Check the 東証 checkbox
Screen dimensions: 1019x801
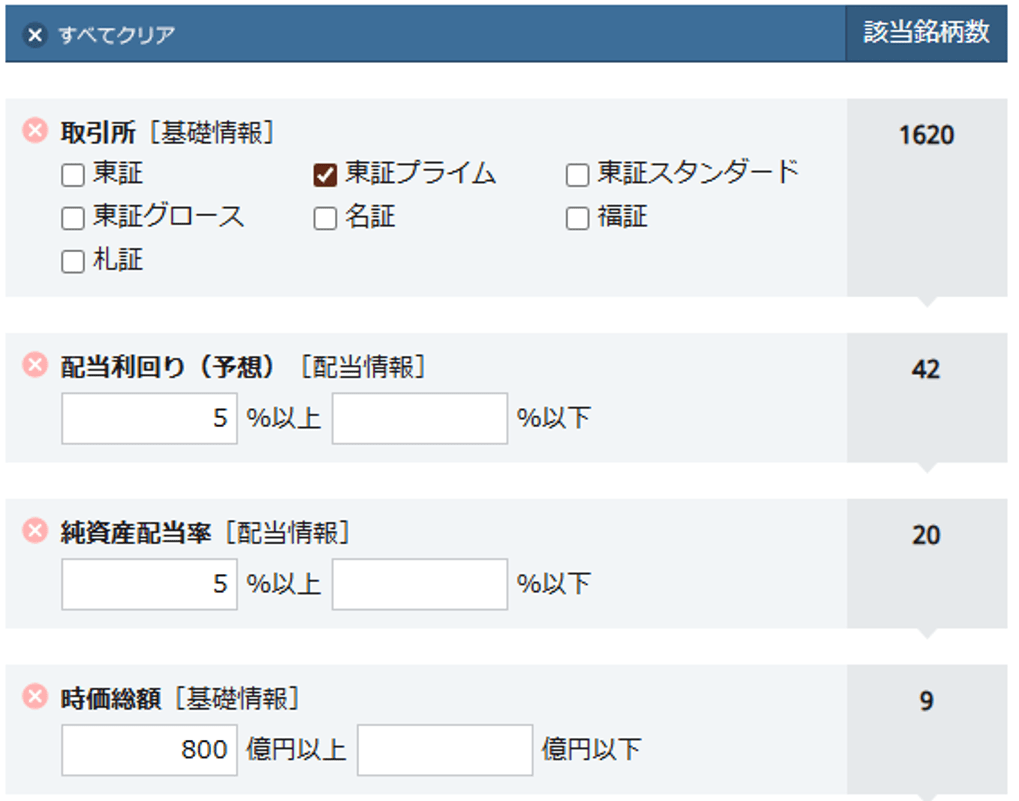(x=73, y=176)
